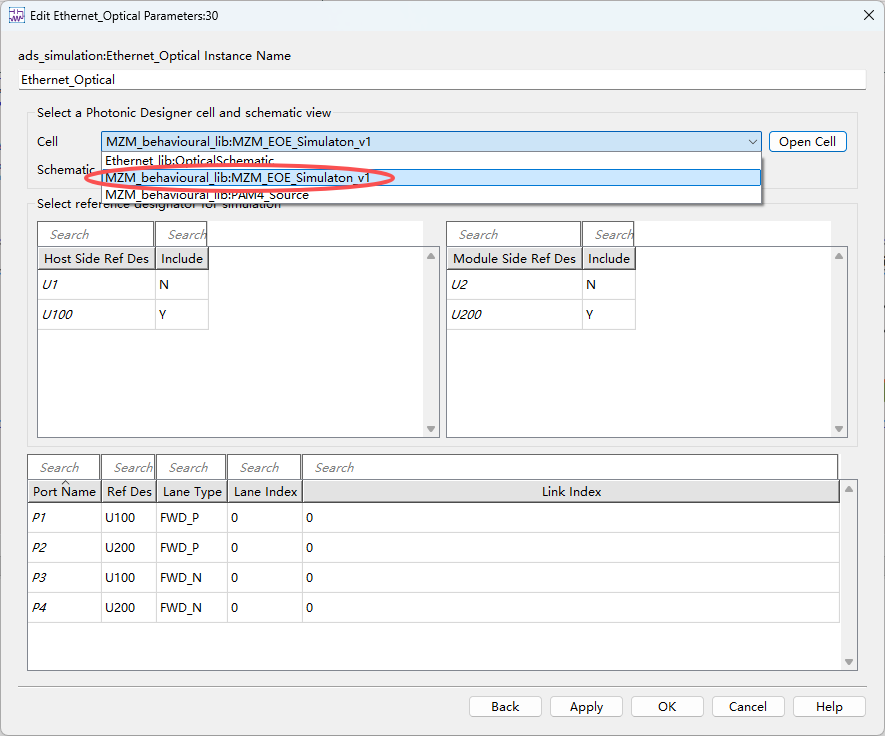Select module side row U200
The image size is (885, 736).
coord(514,314)
